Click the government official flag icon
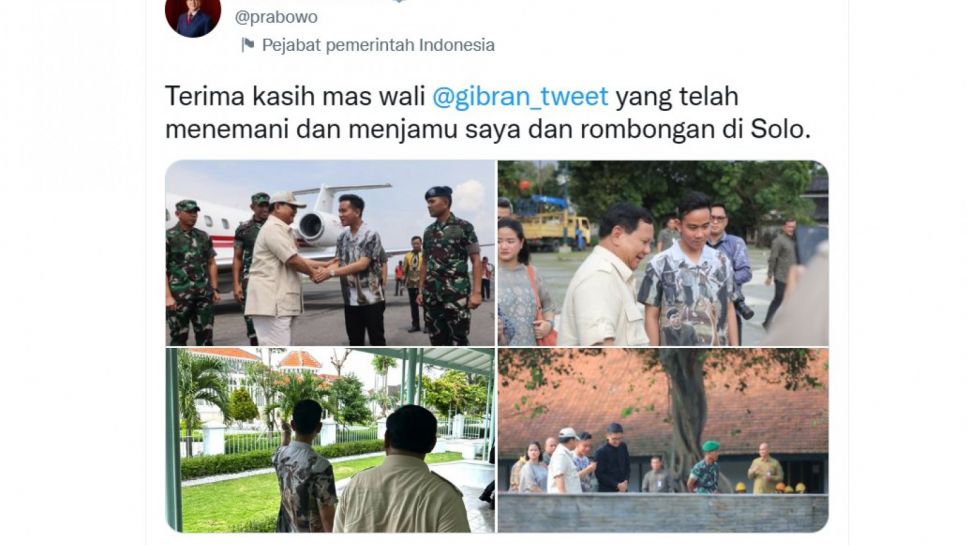The image size is (970, 545). click(248, 45)
